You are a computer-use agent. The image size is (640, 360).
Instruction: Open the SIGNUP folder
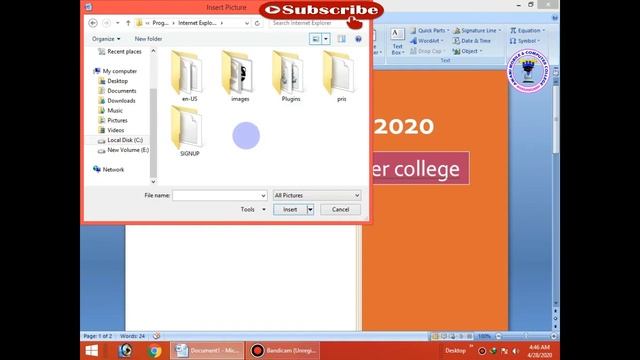point(189,131)
